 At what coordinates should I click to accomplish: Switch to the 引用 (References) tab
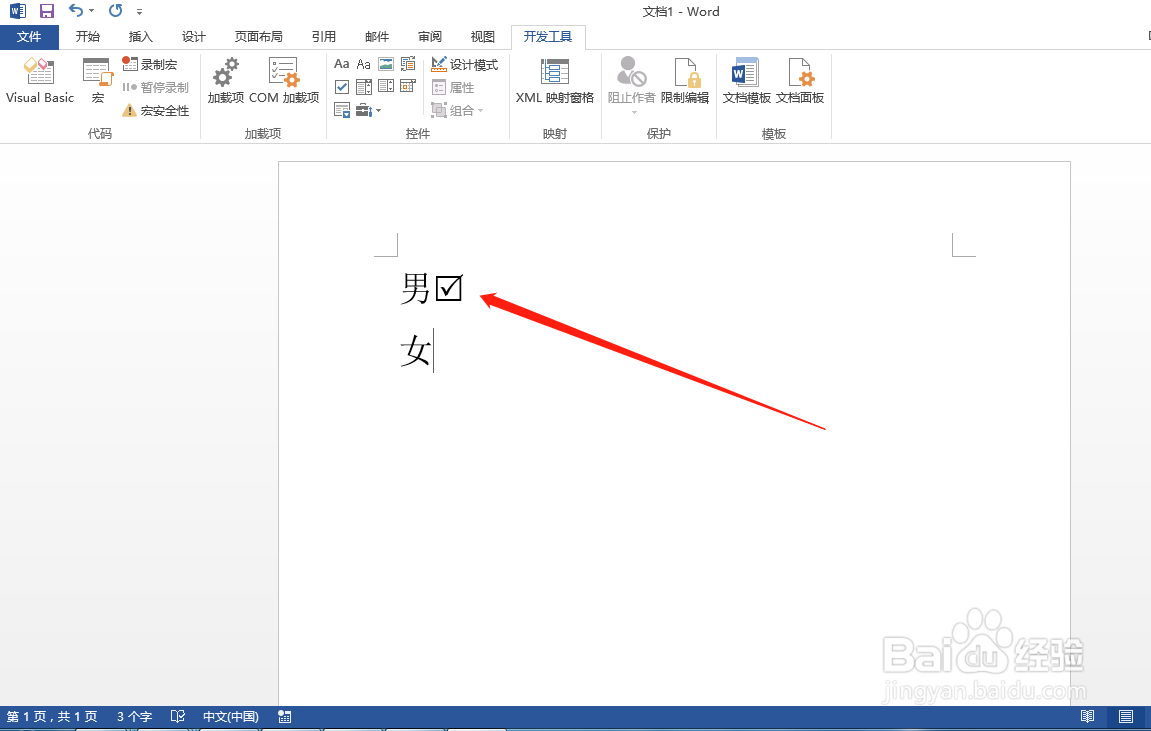click(x=324, y=37)
